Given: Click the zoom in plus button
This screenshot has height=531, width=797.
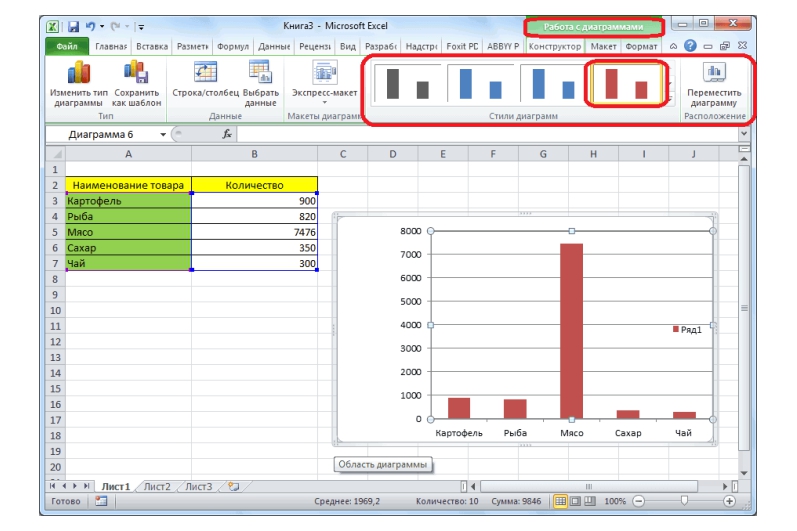Looking at the screenshot, I should coord(729,502).
